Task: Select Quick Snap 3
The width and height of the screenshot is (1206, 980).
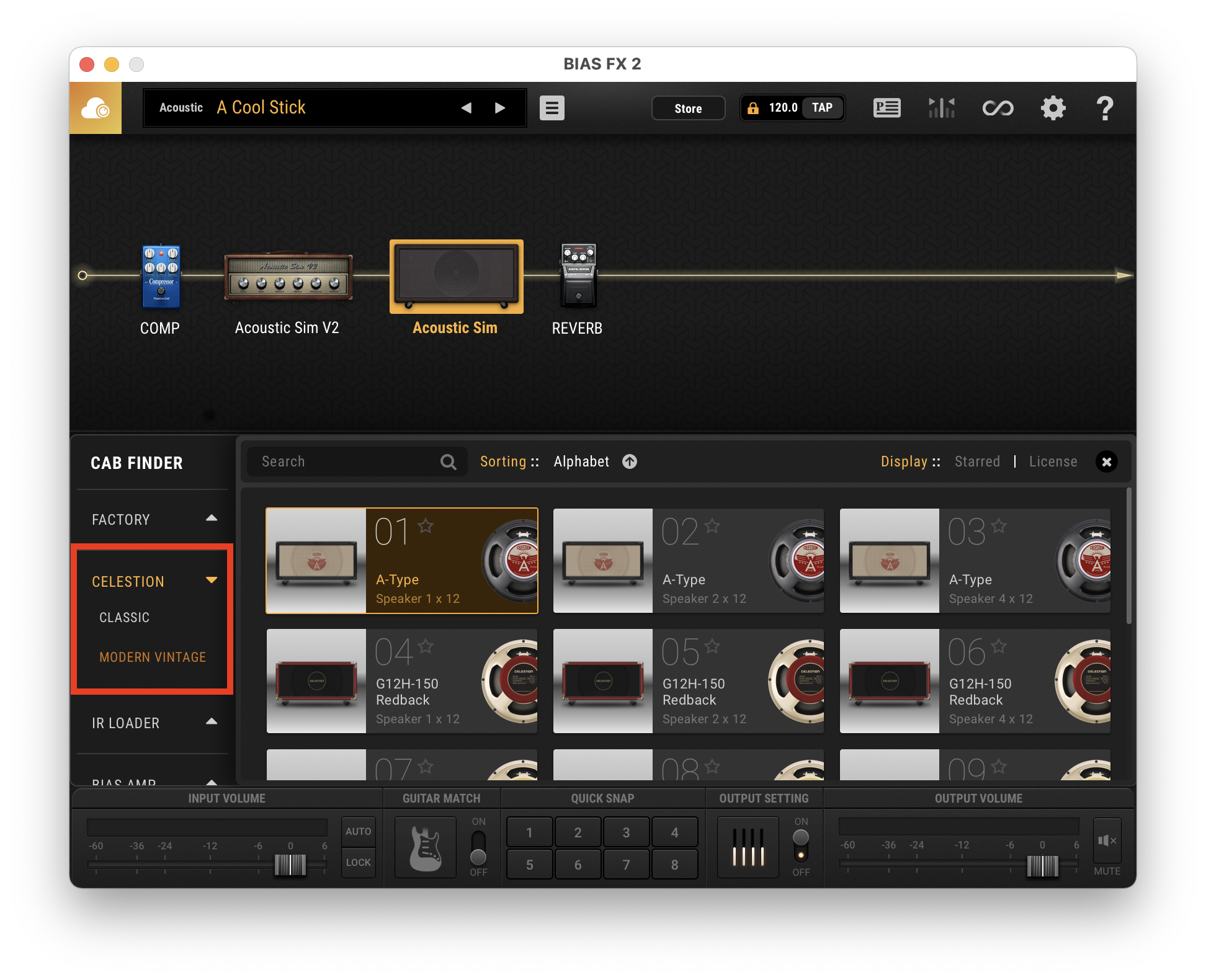Action: [x=626, y=832]
